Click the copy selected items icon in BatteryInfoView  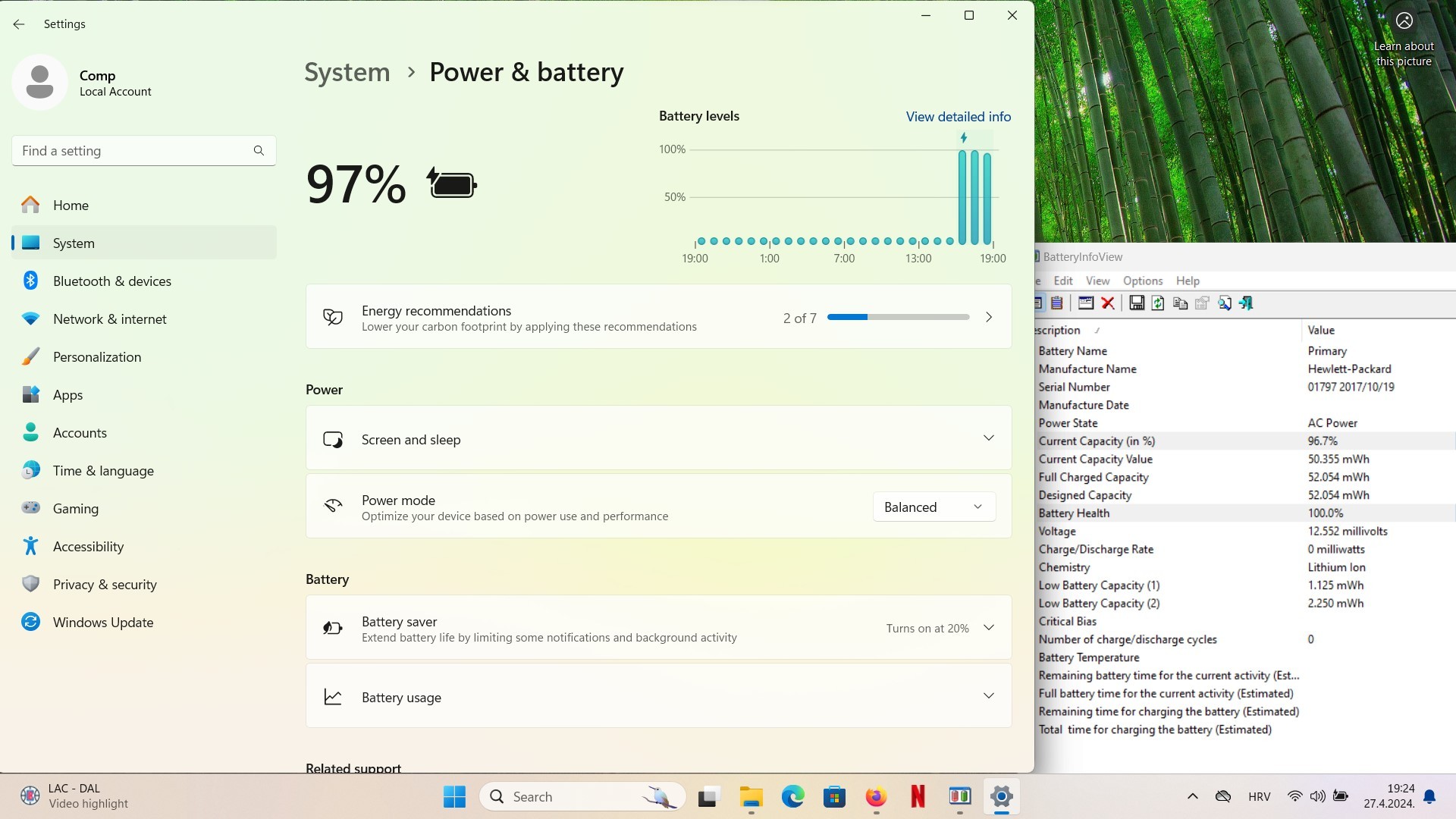1180,303
